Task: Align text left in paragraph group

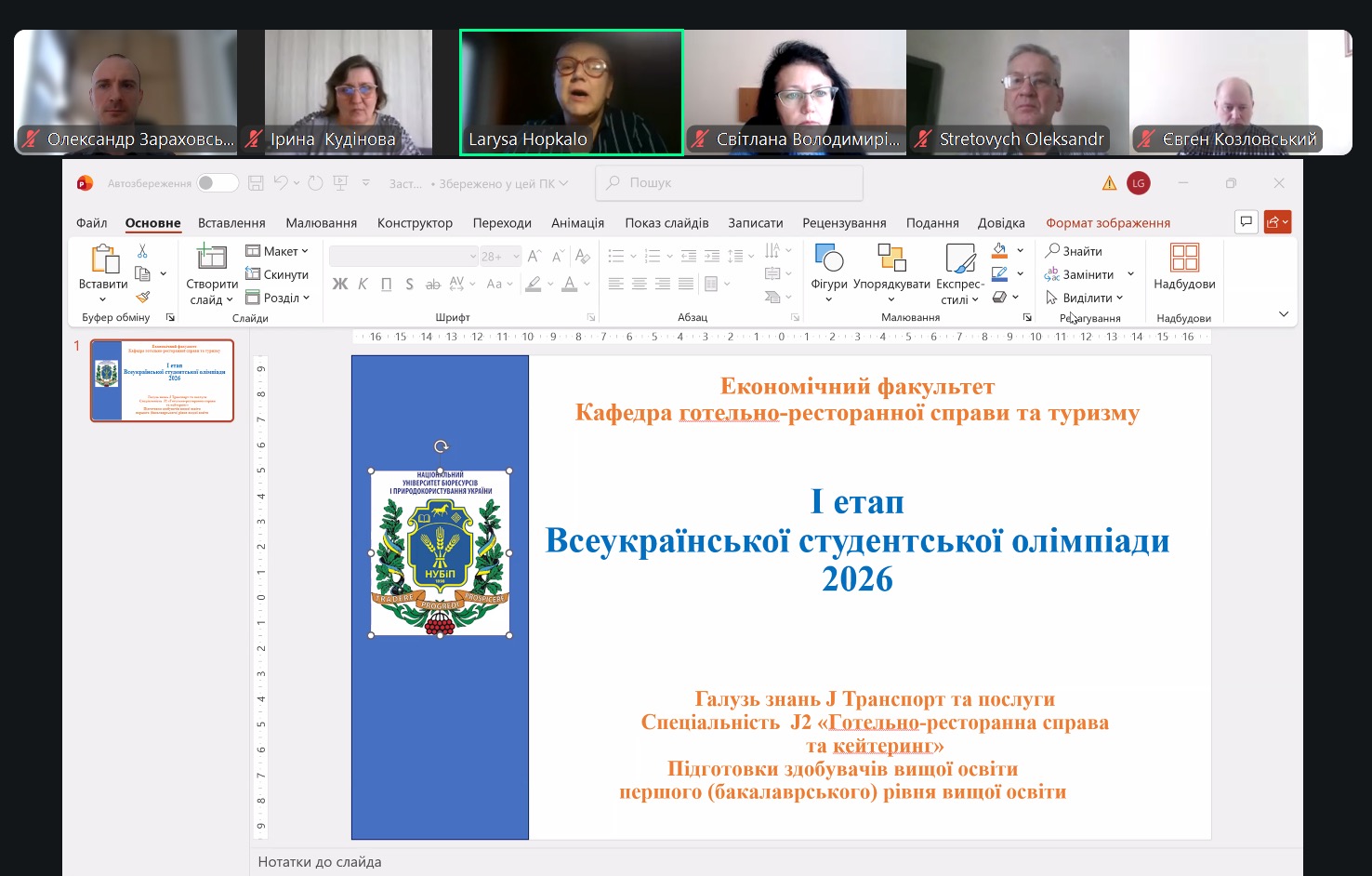Action: pos(616,284)
